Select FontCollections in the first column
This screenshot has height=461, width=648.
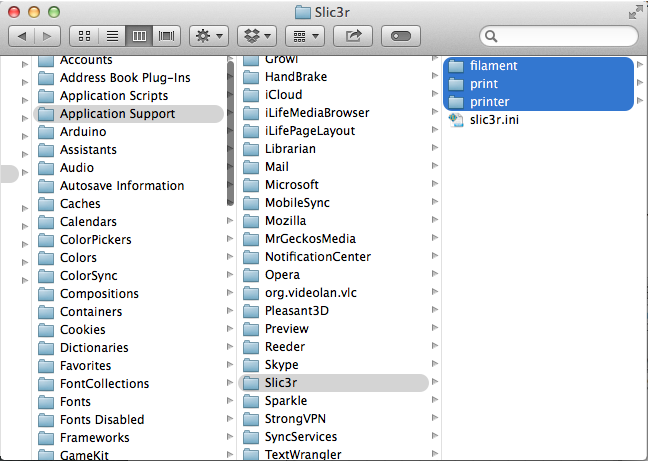click(128, 384)
